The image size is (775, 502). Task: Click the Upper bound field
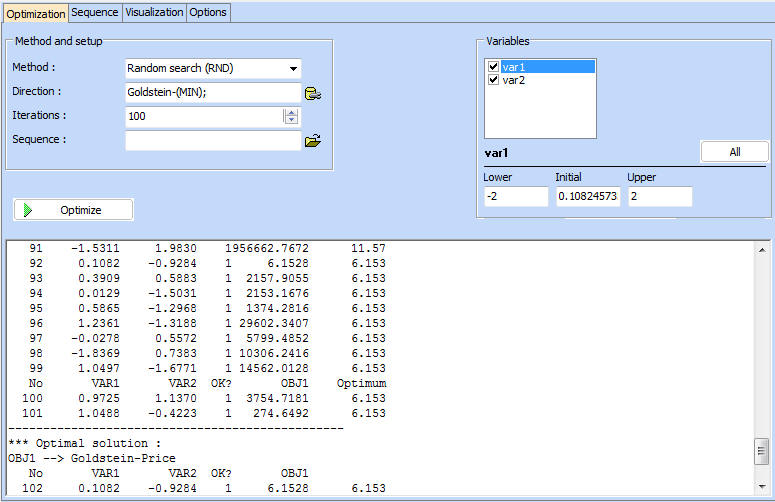[x=659, y=196]
